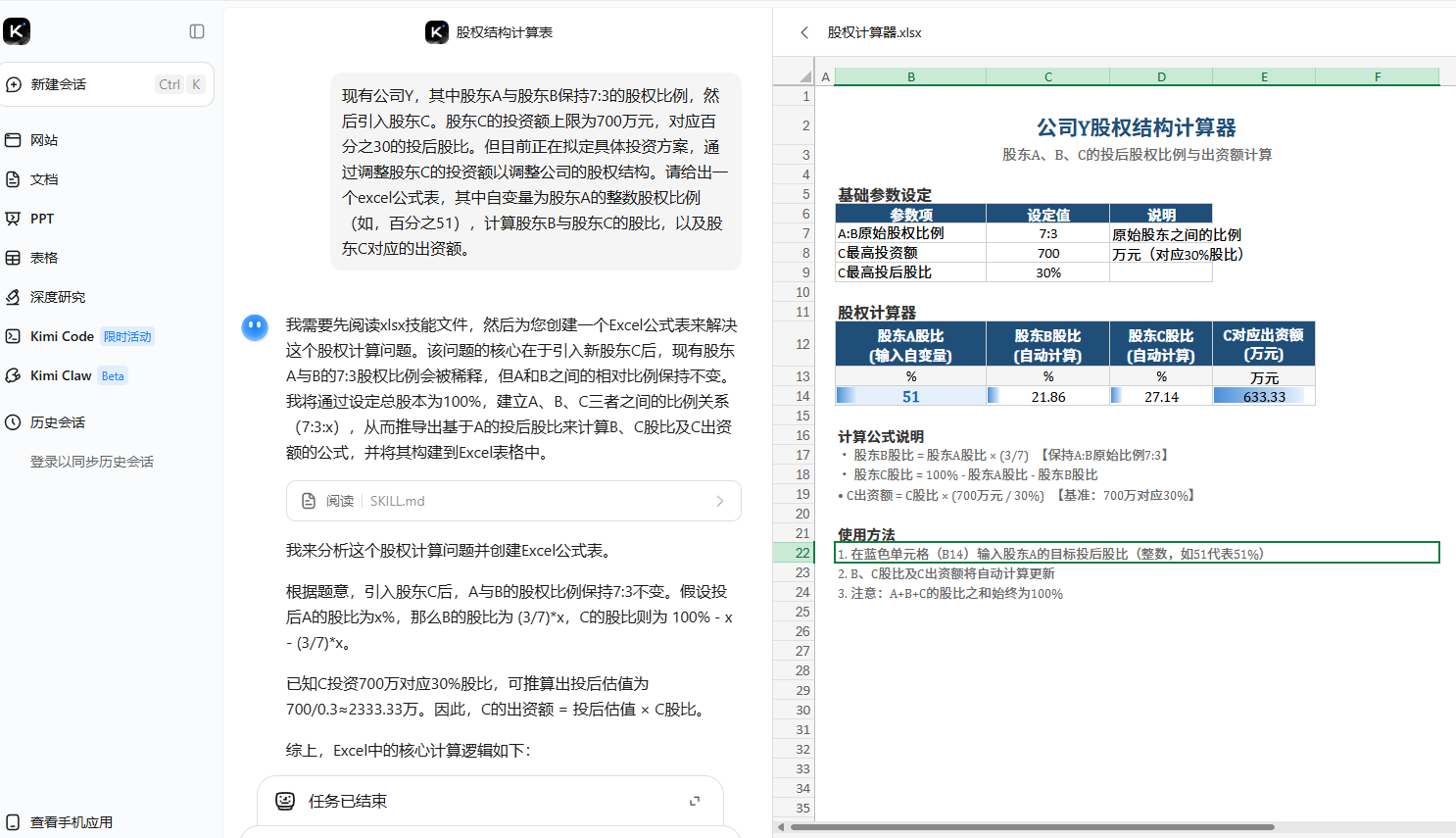Collapse the sidebar with panel toggle icon
The width and height of the screenshot is (1456, 838).
point(197,31)
